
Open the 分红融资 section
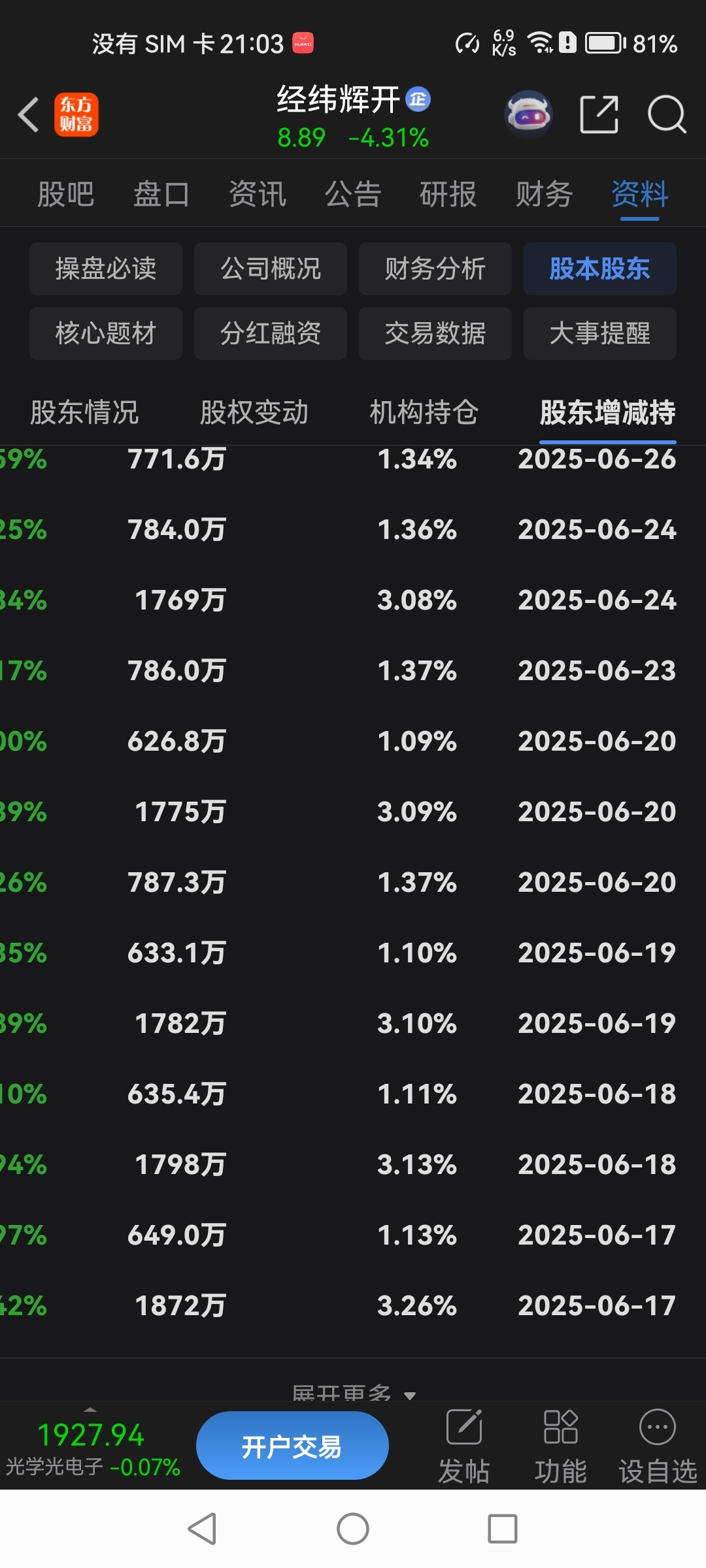click(x=270, y=333)
